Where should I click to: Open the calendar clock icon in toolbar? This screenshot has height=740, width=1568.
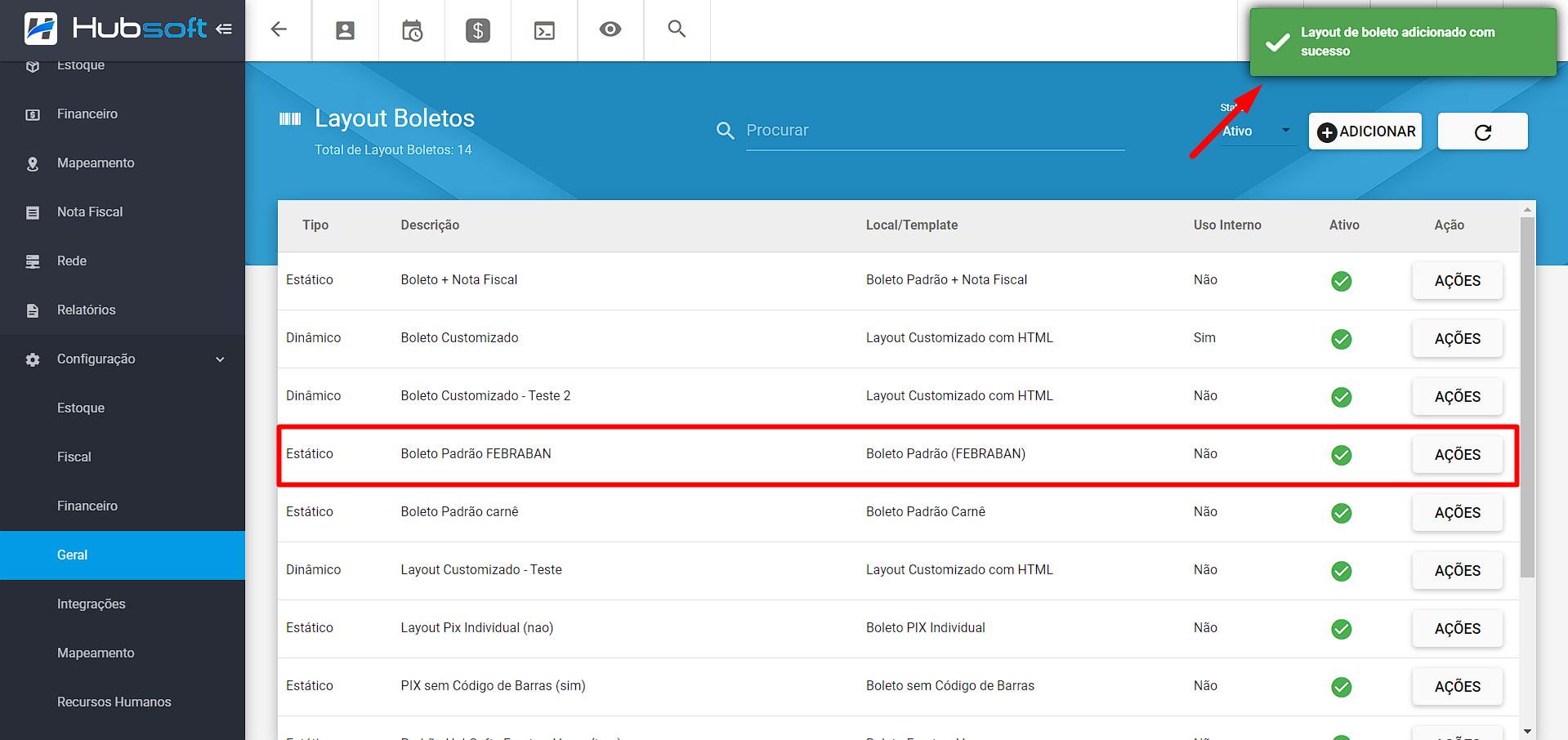pyautogui.click(x=412, y=31)
